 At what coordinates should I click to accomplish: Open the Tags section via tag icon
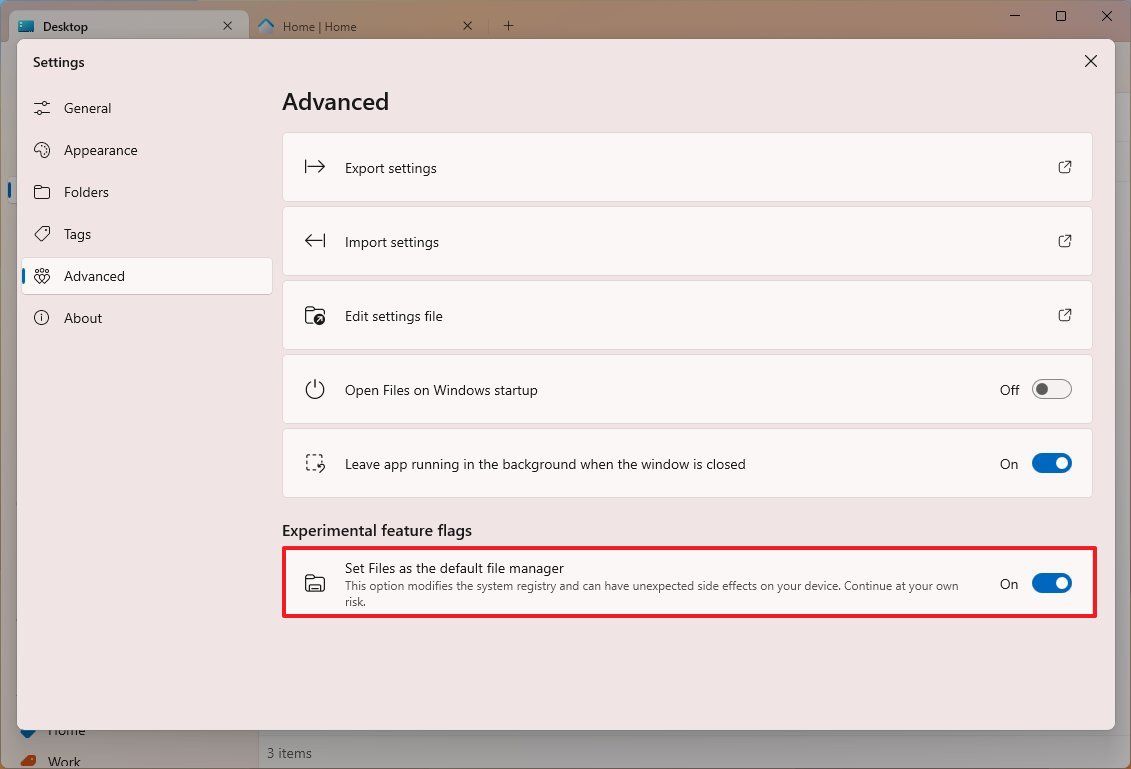click(x=42, y=234)
